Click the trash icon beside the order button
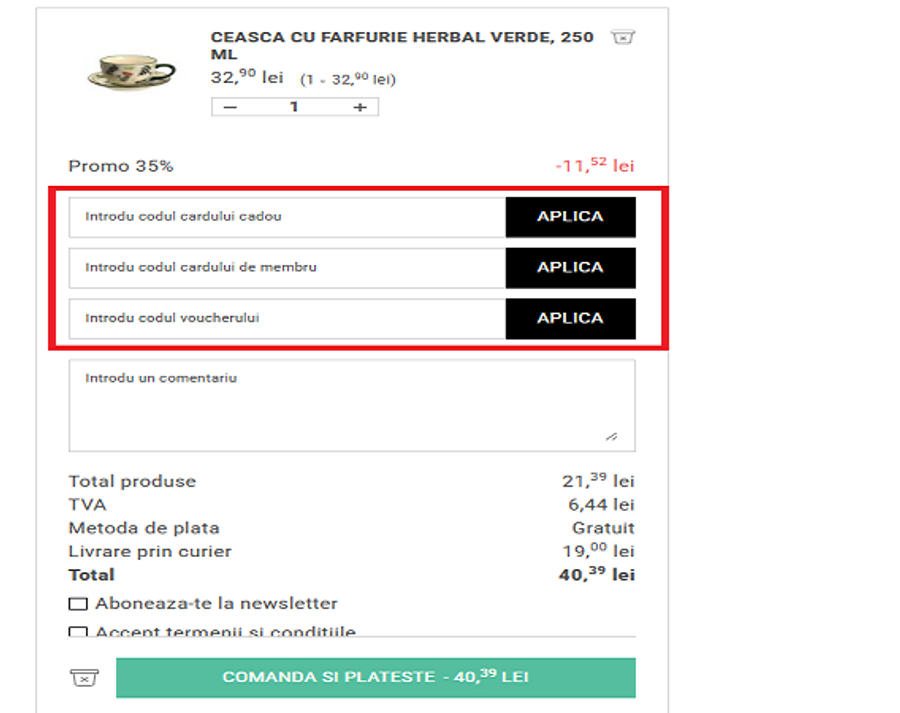Image resolution: width=900 pixels, height=713 pixels. [x=85, y=678]
